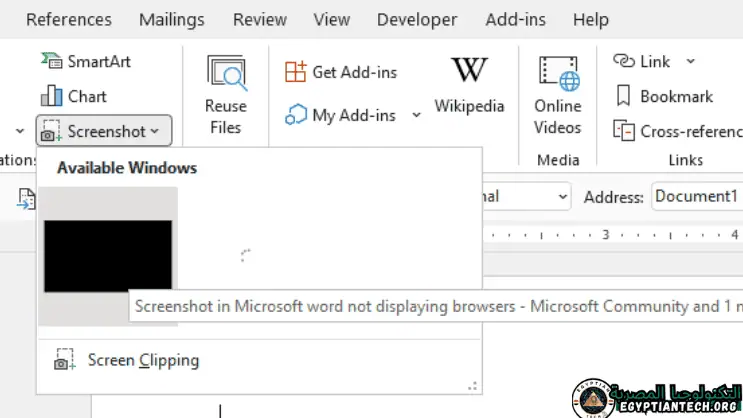The image size is (743, 418).
Task: Click the Address field containing Document1
Action: pyautogui.click(x=697, y=196)
